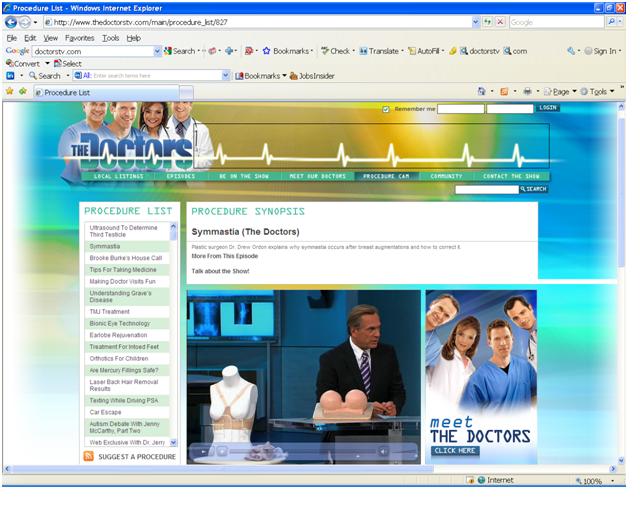Image resolution: width=640 pixels, height=512 pixels.
Task: Click the username login input field
Action: tap(461, 109)
